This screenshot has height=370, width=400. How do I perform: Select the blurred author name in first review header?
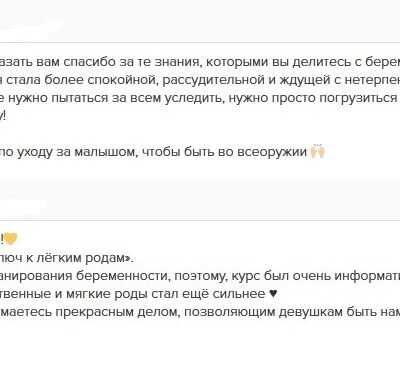32,27
